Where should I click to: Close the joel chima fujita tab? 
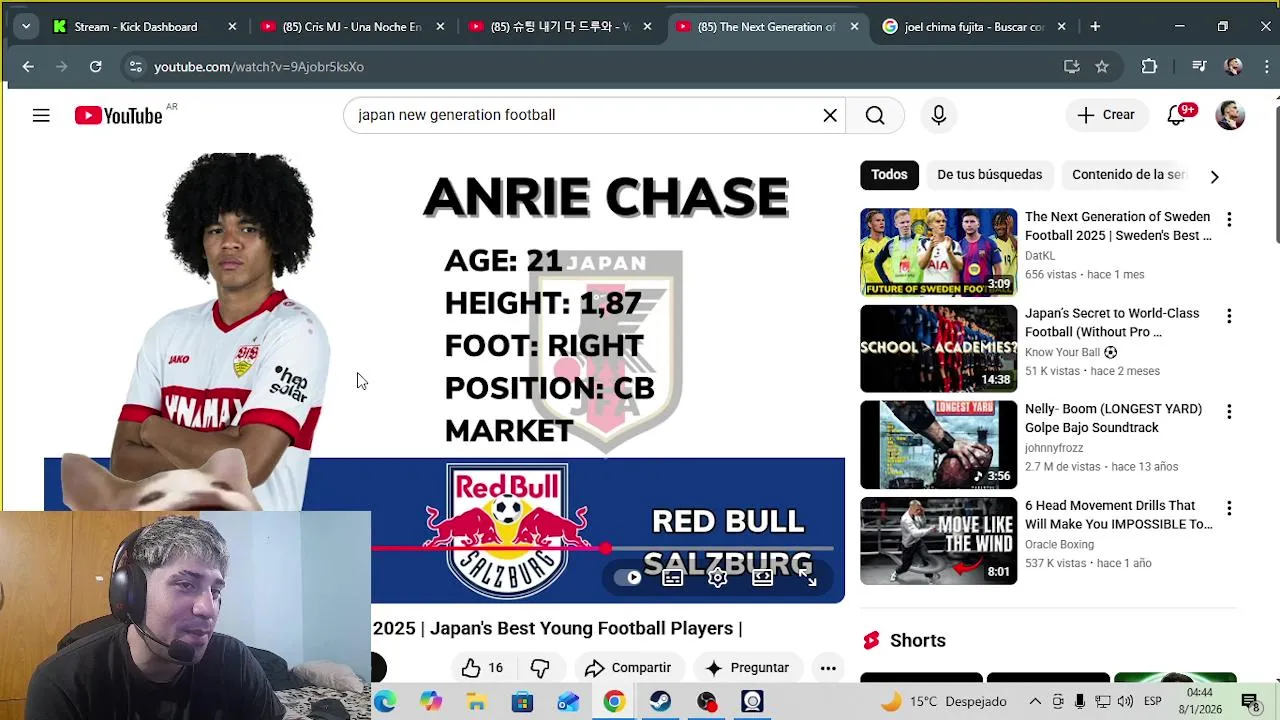(1062, 27)
